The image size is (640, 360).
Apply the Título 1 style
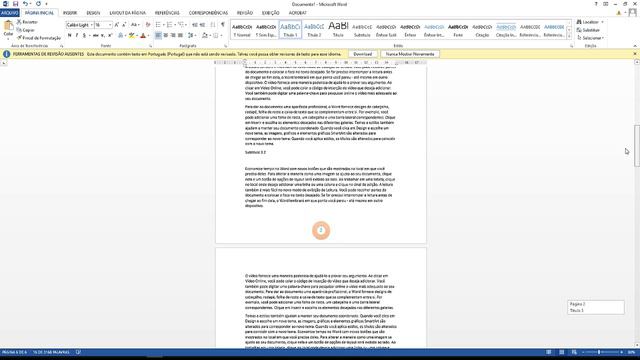pos(290,29)
